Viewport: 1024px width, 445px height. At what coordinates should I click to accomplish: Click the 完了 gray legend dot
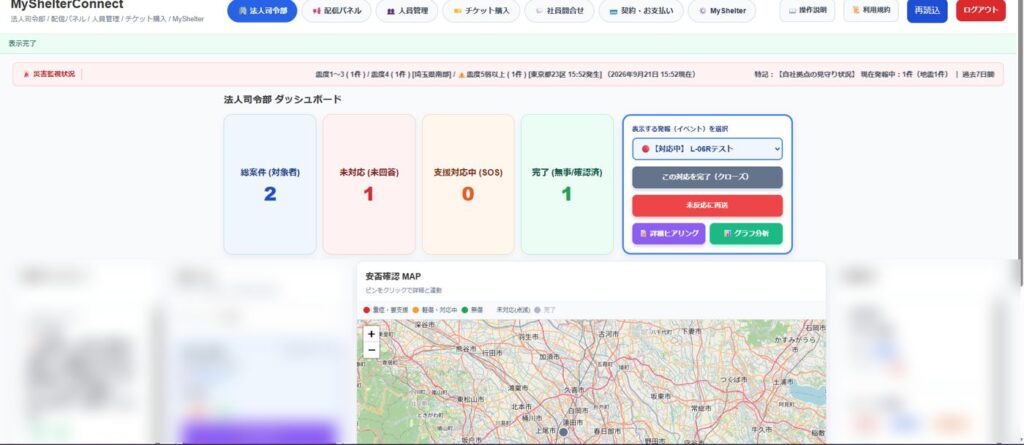point(537,310)
